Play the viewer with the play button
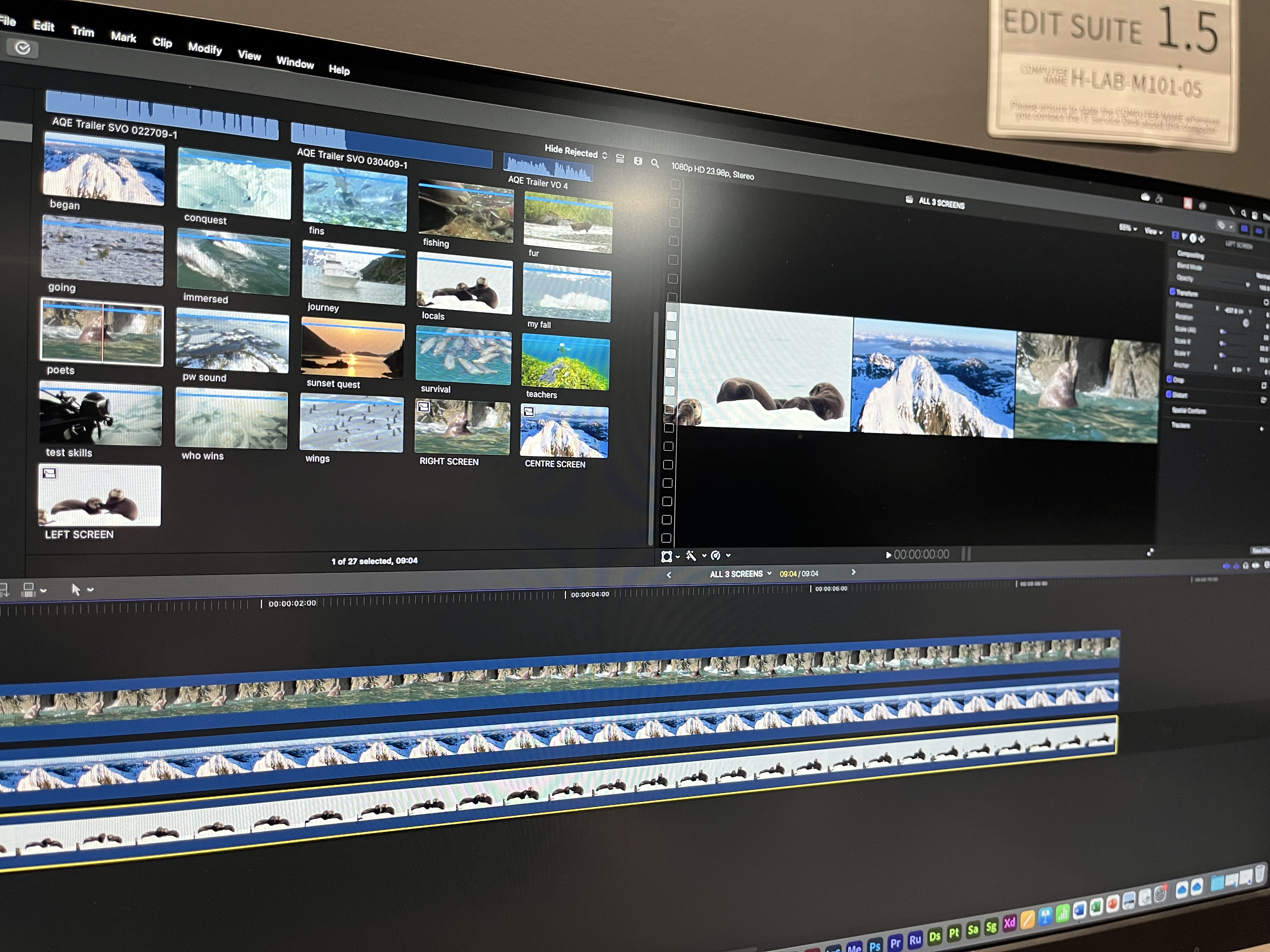 tap(888, 555)
